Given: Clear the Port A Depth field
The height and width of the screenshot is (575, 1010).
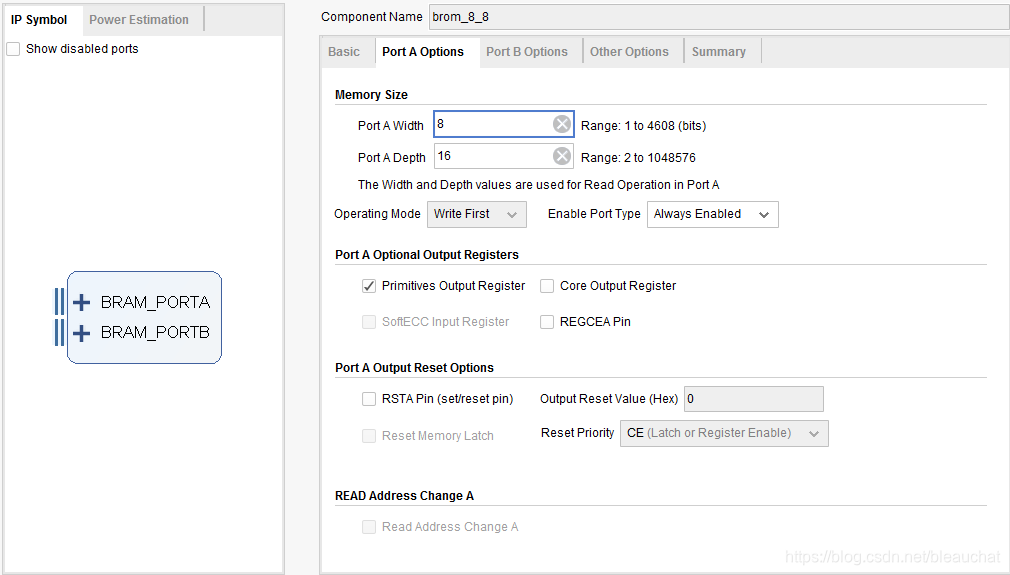Looking at the screenshot, I should pos(562,156).
